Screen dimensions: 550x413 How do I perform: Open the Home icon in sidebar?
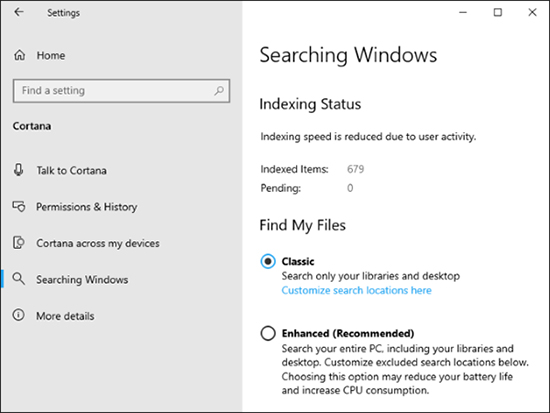19,55
